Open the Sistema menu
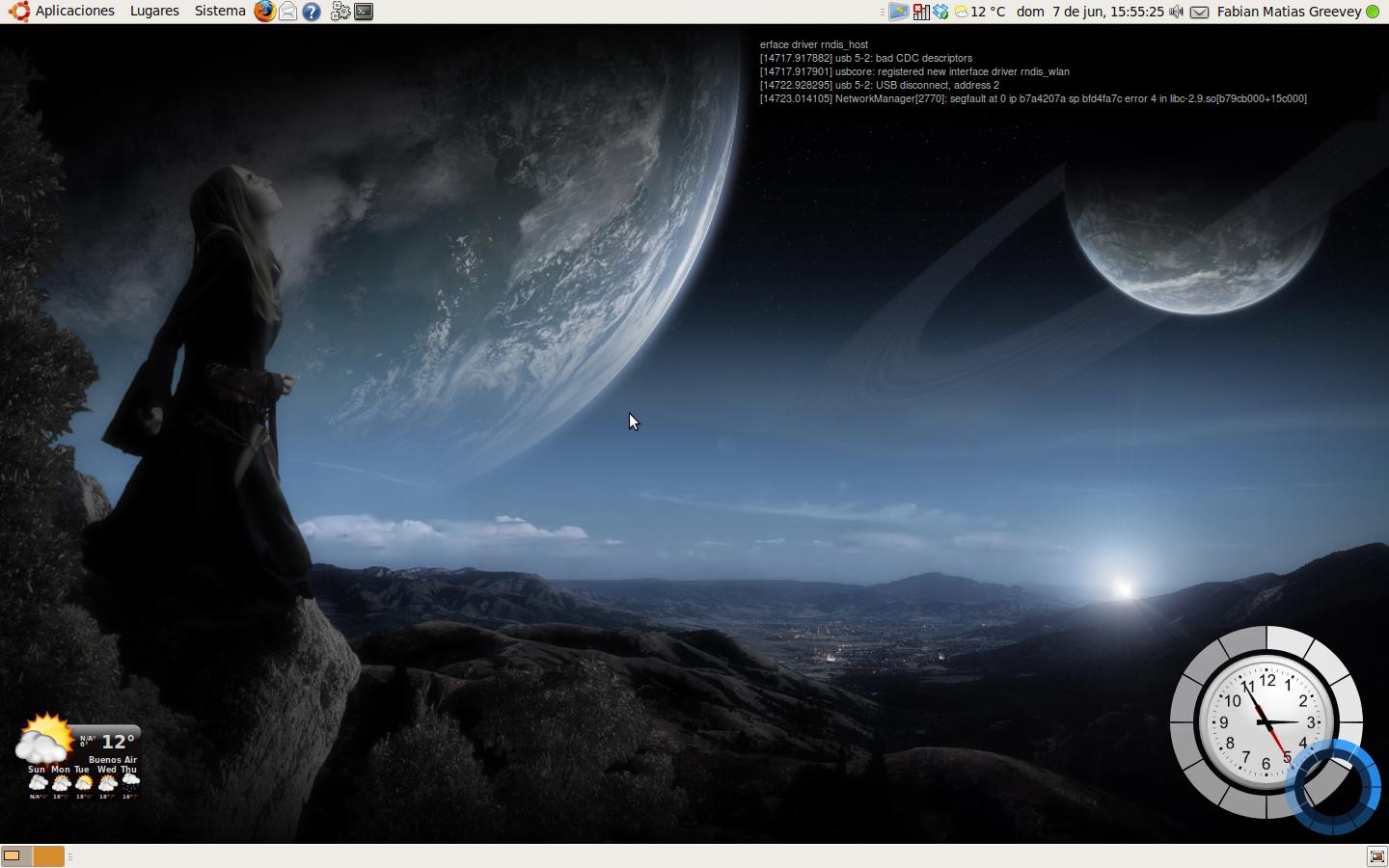The image size is (1389, 868). pos(220,11)
